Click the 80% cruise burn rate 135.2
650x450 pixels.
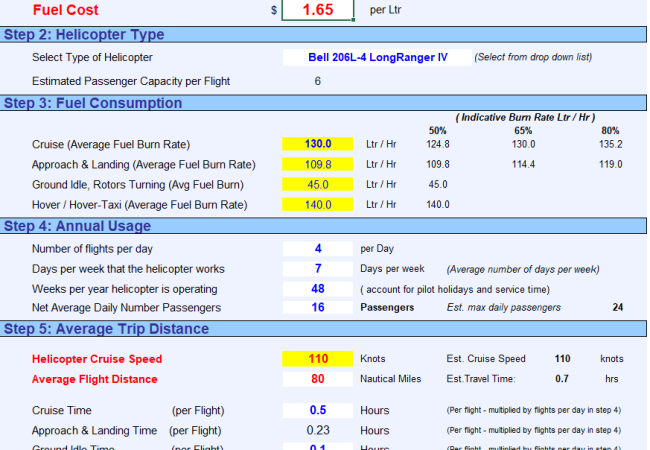tap(610, 144)
